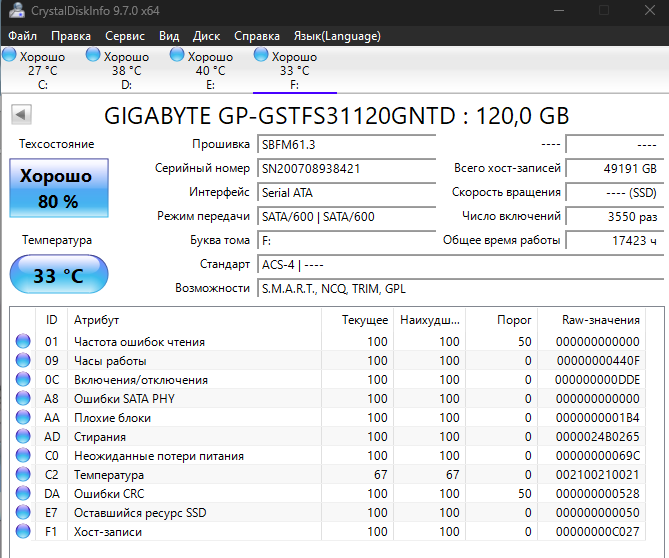
Task: Select the Неожиданные потери питания attribute text
Action: coord(159,456)
